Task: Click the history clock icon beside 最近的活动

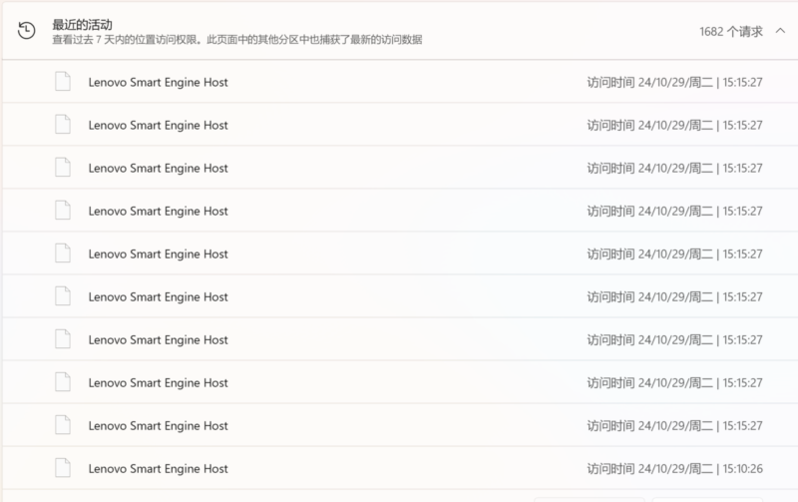Action: pyautogui.click(x=26, y=31)
